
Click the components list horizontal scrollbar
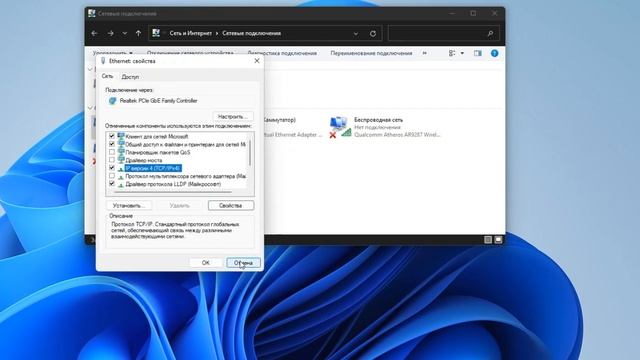click(173, 191)
